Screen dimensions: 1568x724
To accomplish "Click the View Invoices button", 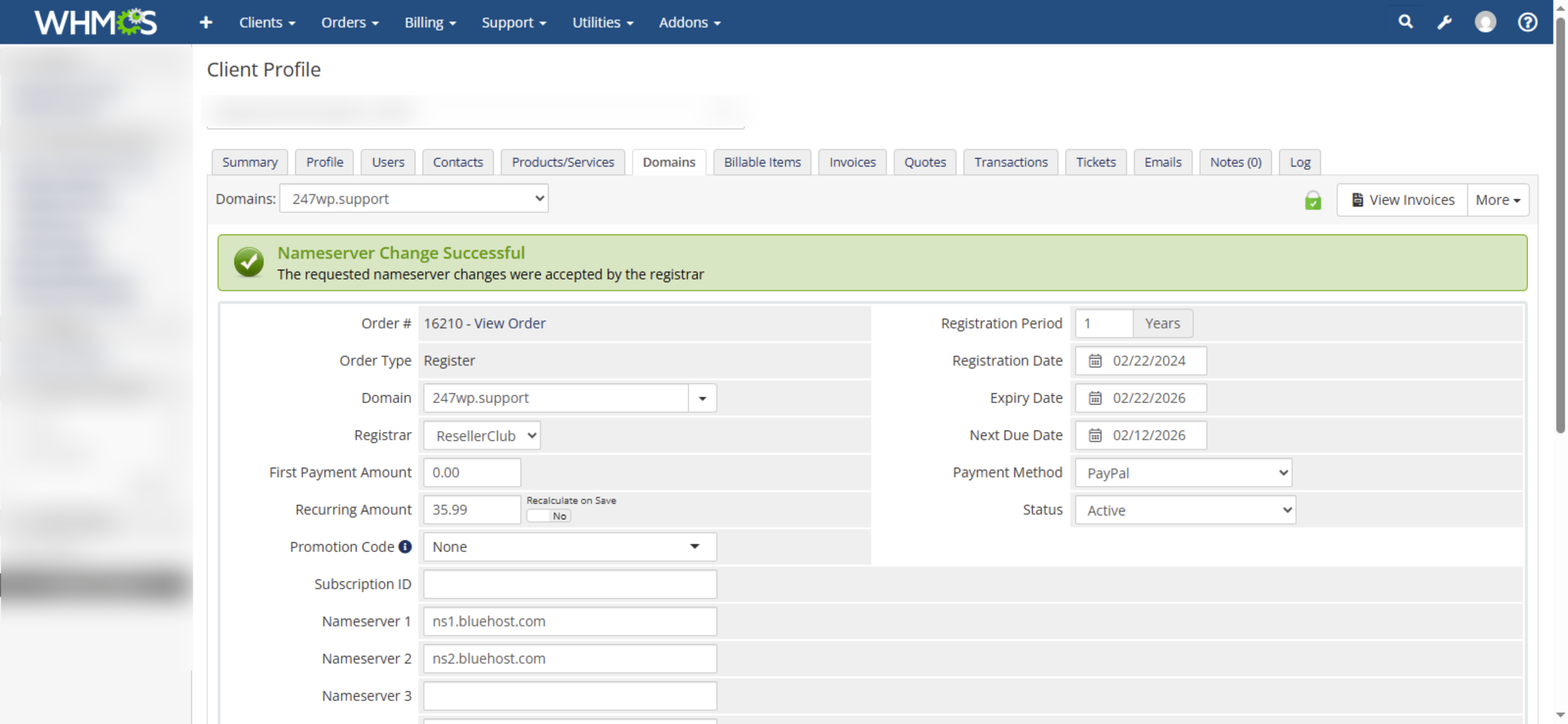I will [x=1403, y=200].
